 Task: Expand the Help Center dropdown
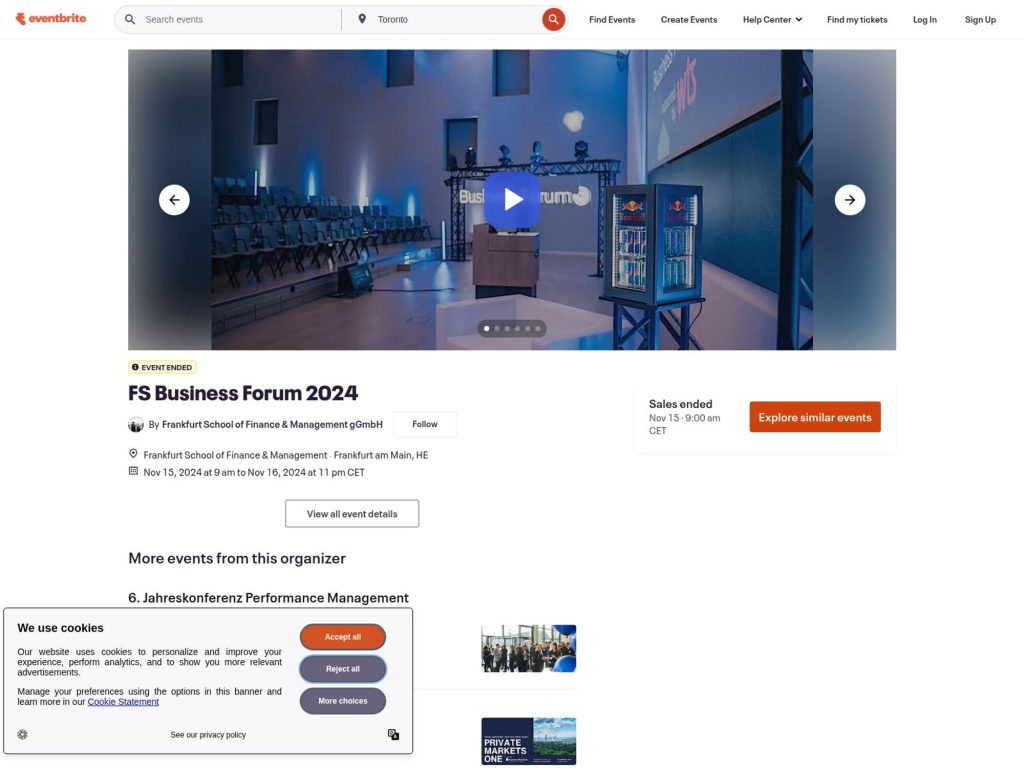(x=771, y=19)
